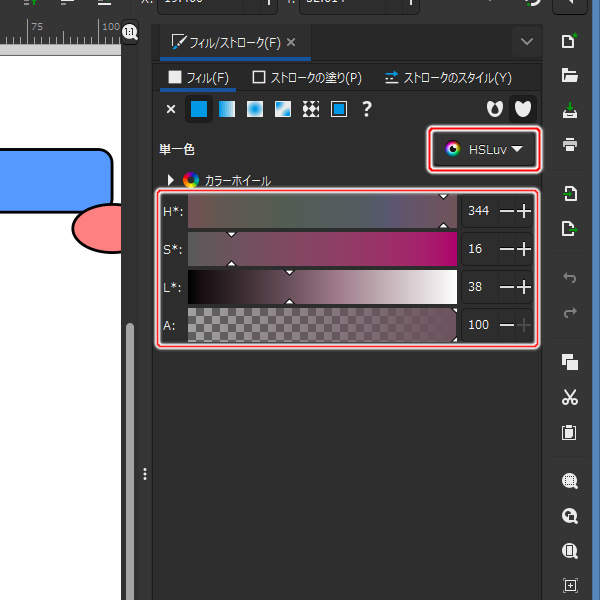
Task: Click the Import icon
Action: coord(569,194)
